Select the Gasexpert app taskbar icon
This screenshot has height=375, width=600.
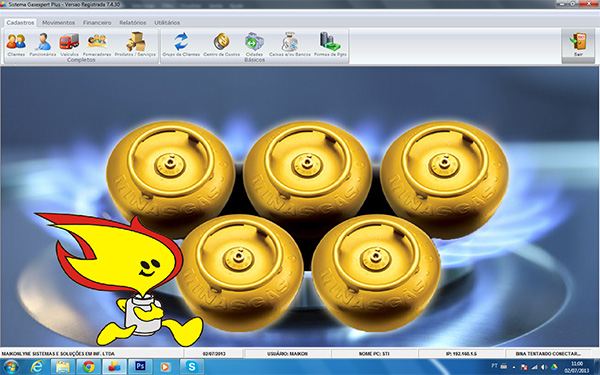pyautogui.click(x=114, y=367)
